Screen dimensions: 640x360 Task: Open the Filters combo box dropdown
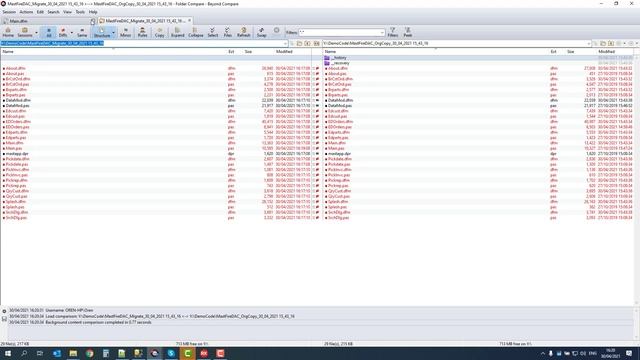(382, 32)
